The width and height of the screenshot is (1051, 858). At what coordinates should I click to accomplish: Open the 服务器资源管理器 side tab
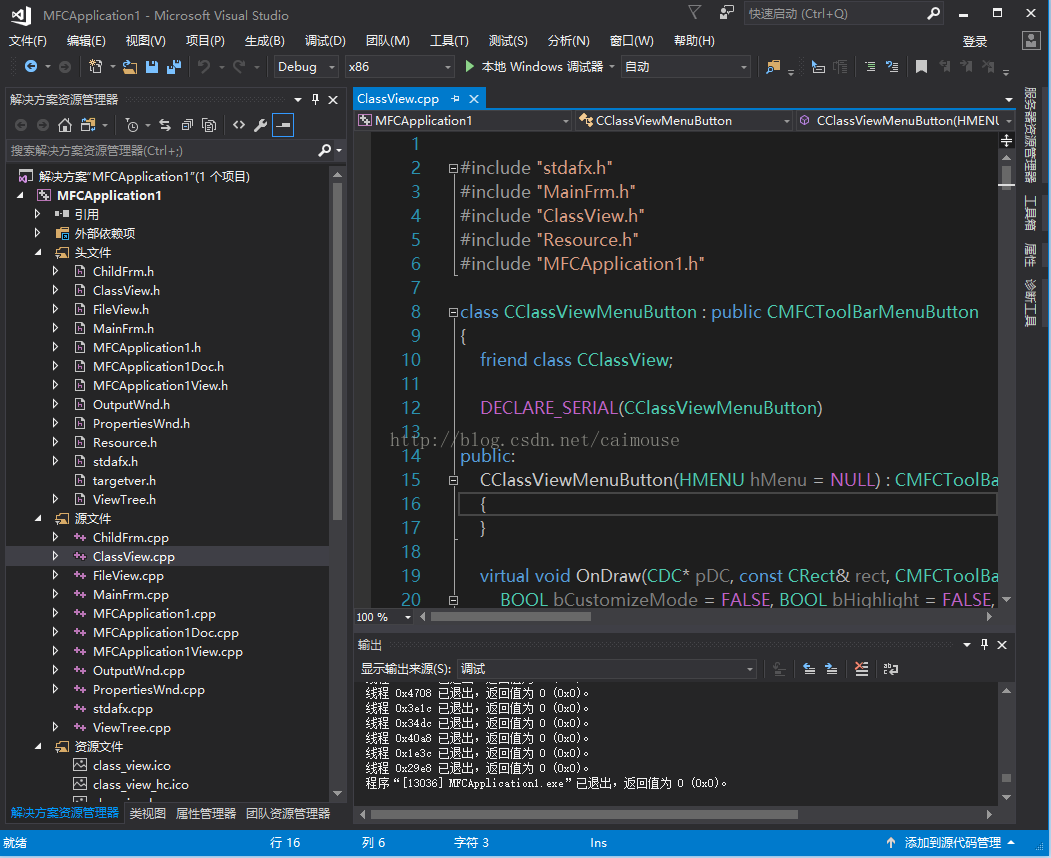point(1030,135)
